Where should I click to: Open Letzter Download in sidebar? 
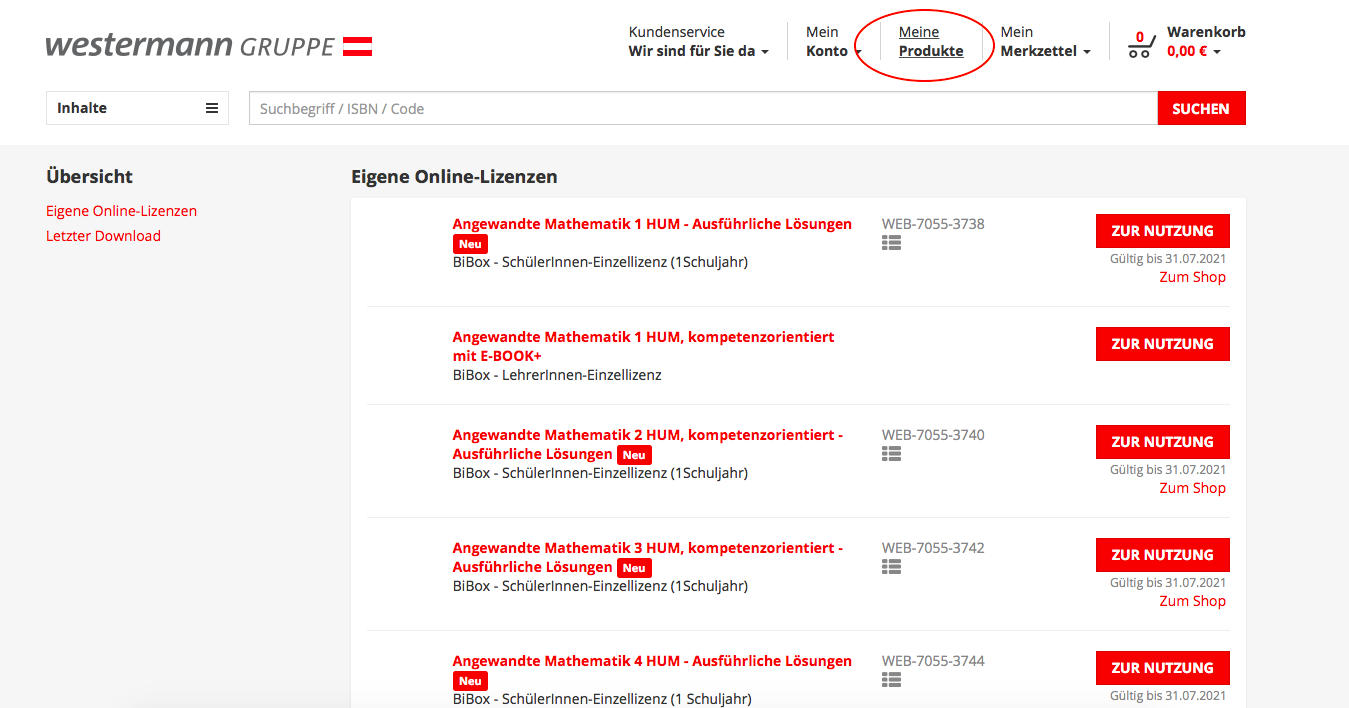point(103,236)
